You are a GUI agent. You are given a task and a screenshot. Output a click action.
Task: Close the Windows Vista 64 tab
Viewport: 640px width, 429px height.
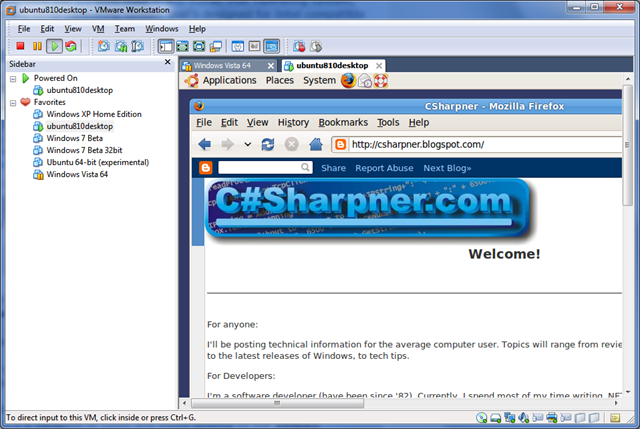click(271, 66)
